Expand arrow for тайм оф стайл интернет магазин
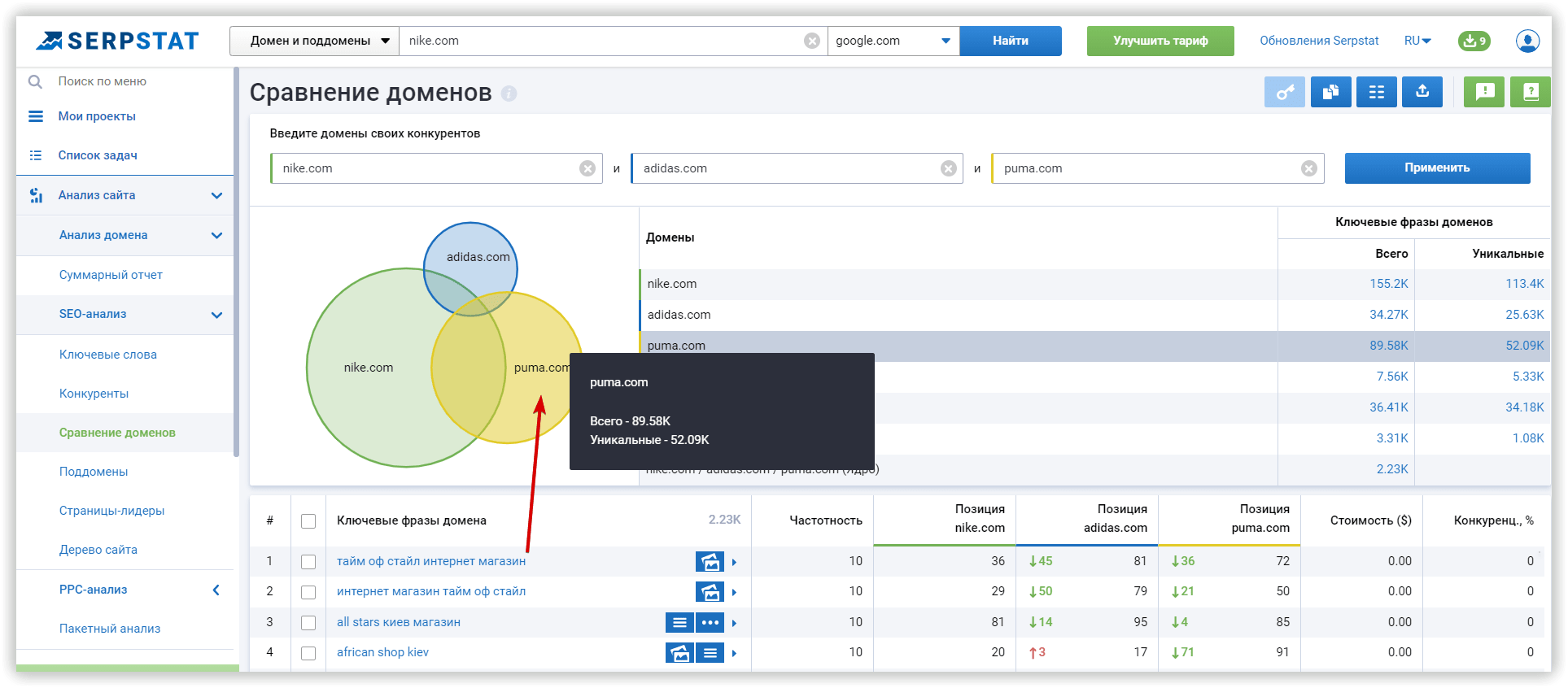Screen dimensions: 1568x688 [x=734, y=562]
